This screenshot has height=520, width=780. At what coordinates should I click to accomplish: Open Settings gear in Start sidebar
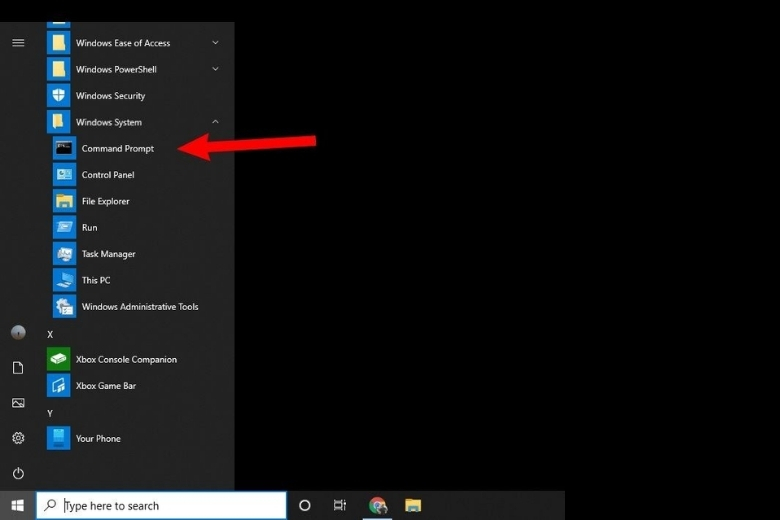[x=18, y=438]
